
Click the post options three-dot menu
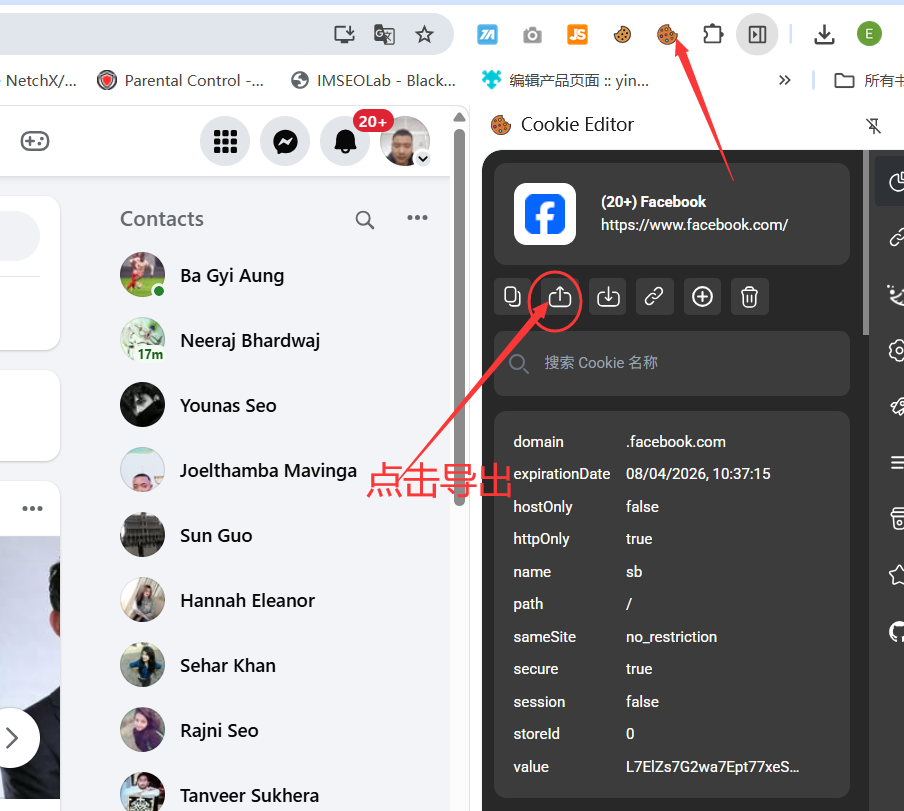pyautogui.click(x=32, y=508)
